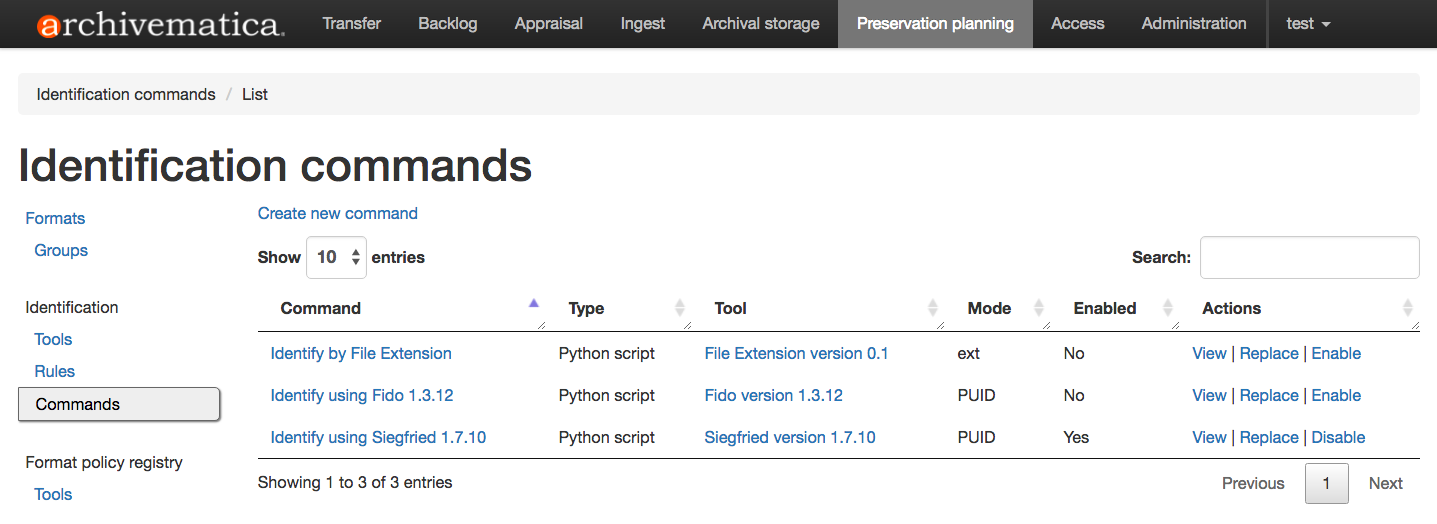Expand the test user menu
1437x524 pixels.
point(1308,24)
